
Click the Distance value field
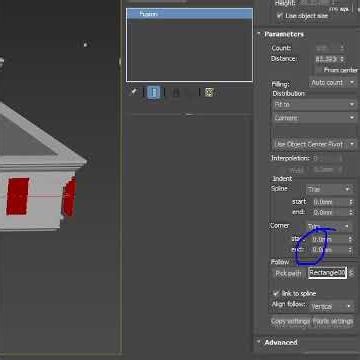326,59
